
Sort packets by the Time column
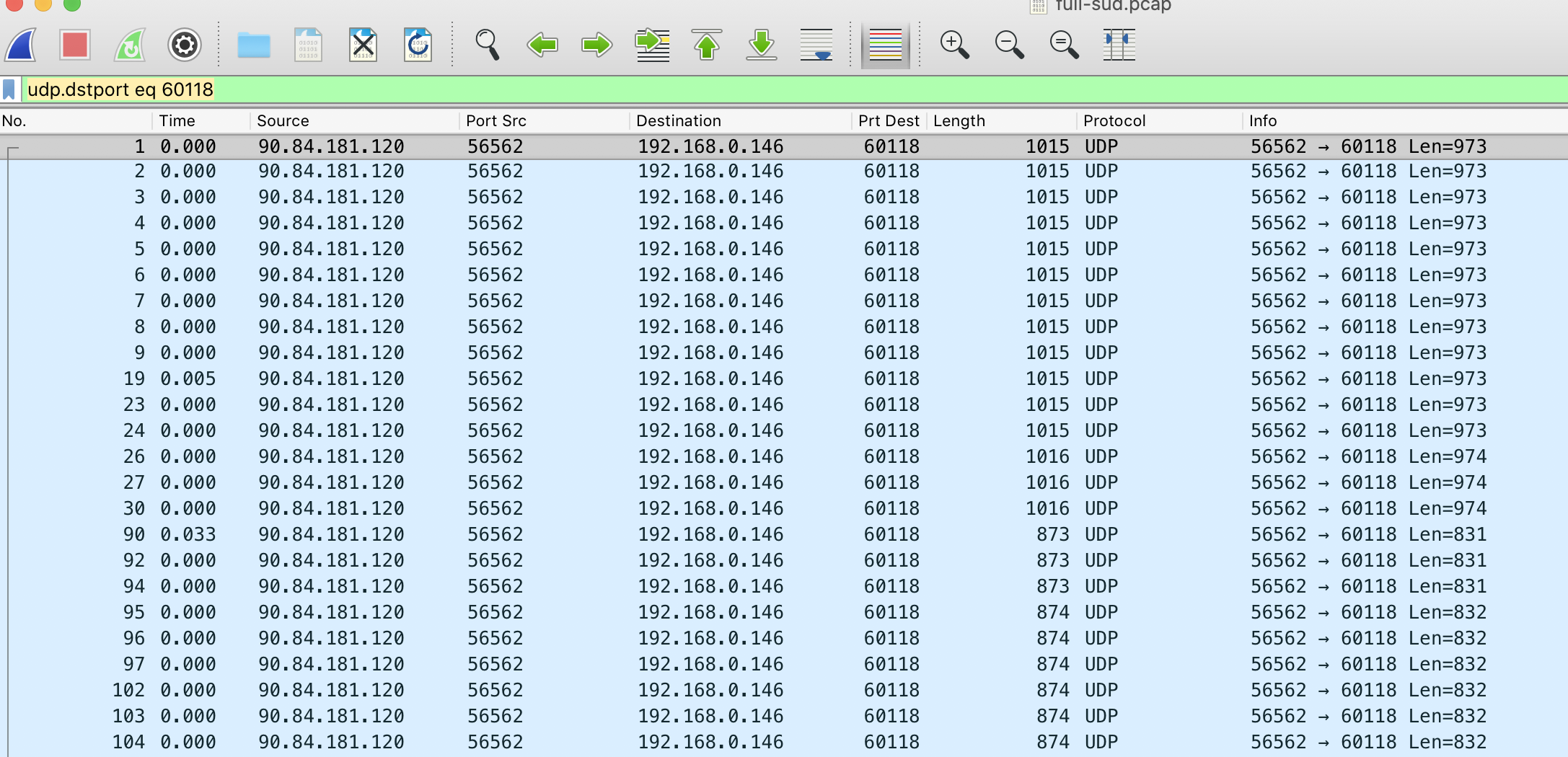click(177, 120)
